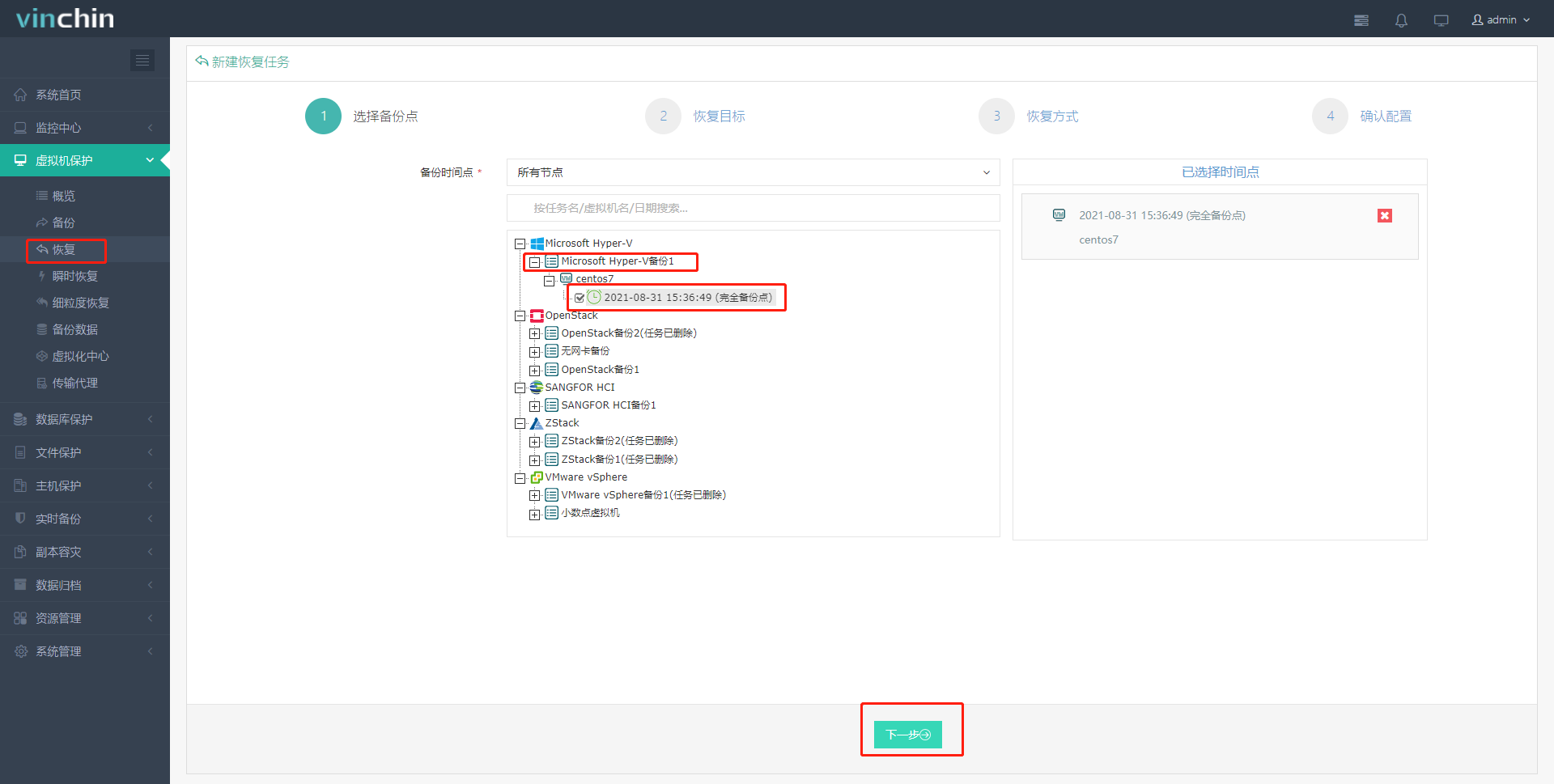
Task: Collapse the 虚拟机保护 menu
Action: click(85, 160)
